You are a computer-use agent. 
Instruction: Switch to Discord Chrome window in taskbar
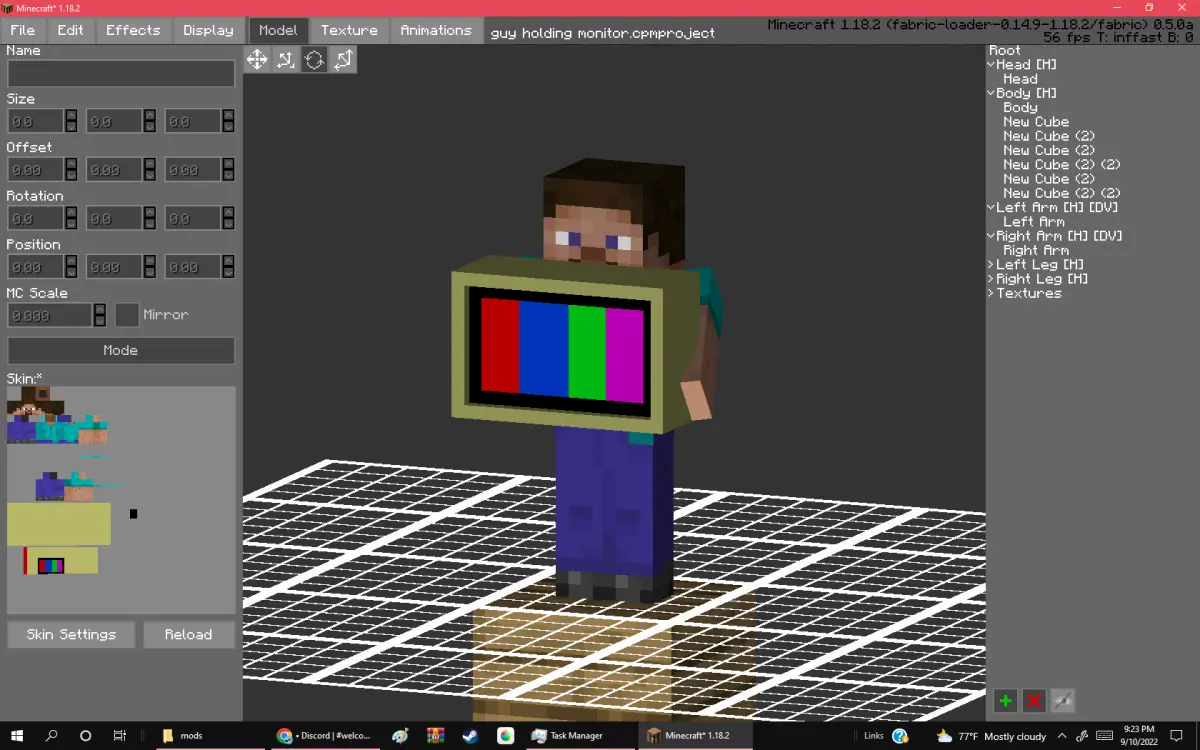(x=325, y=735)
